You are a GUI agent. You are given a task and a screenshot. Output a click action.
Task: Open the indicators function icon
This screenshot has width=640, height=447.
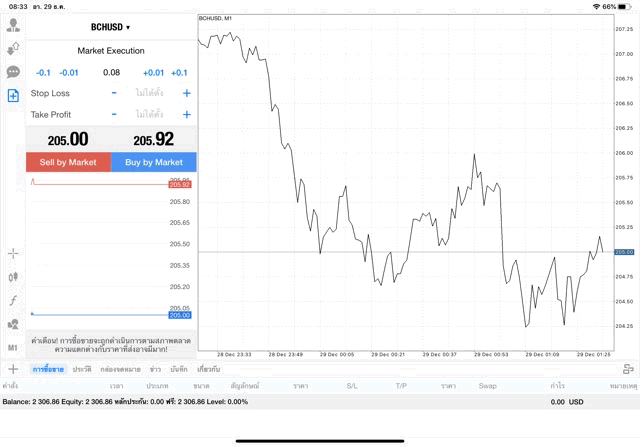13,300
